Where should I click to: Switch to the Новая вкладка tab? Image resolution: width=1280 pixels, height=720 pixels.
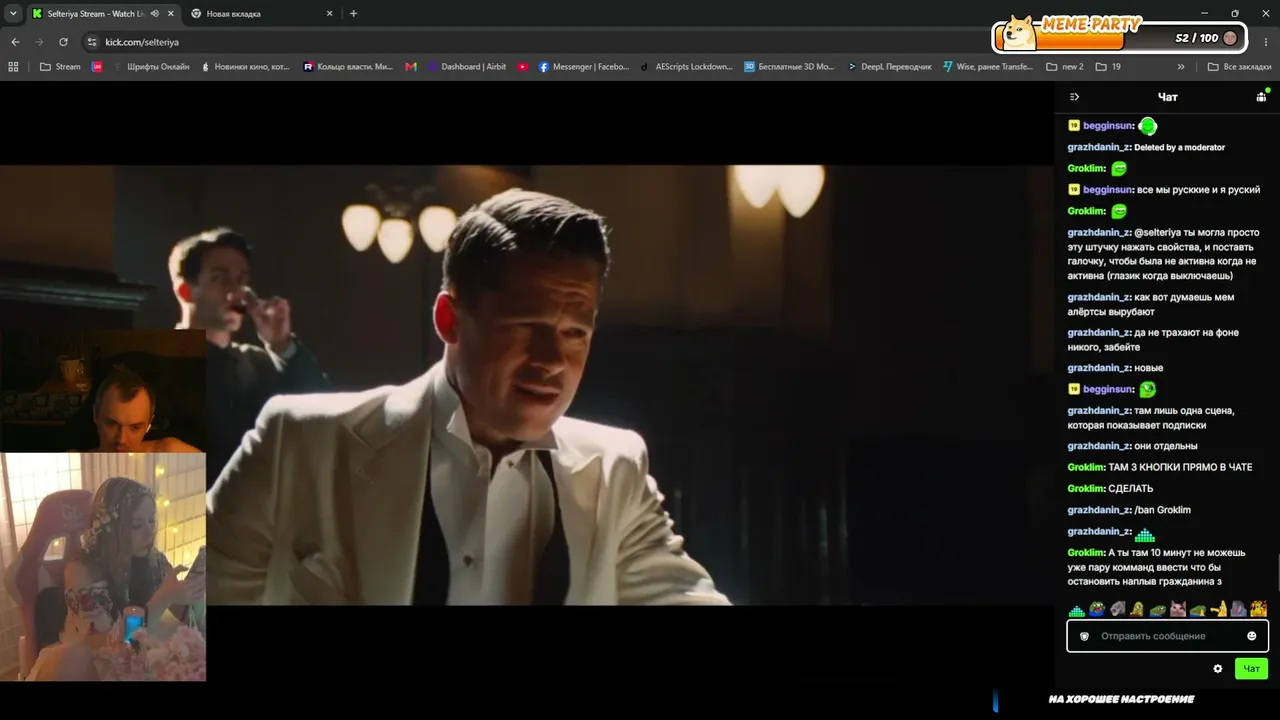point(262,14)
